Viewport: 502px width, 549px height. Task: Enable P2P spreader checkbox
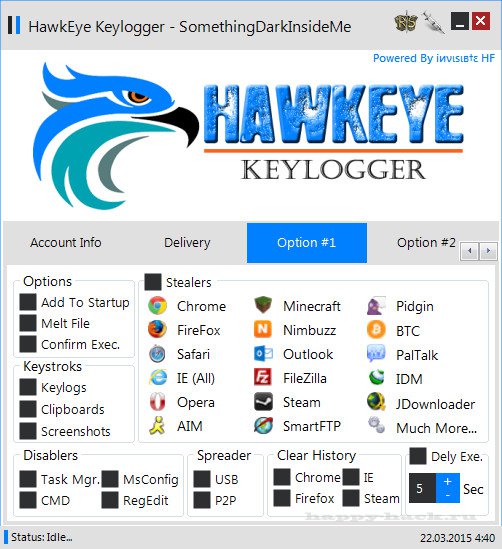(x=202, y=500)
